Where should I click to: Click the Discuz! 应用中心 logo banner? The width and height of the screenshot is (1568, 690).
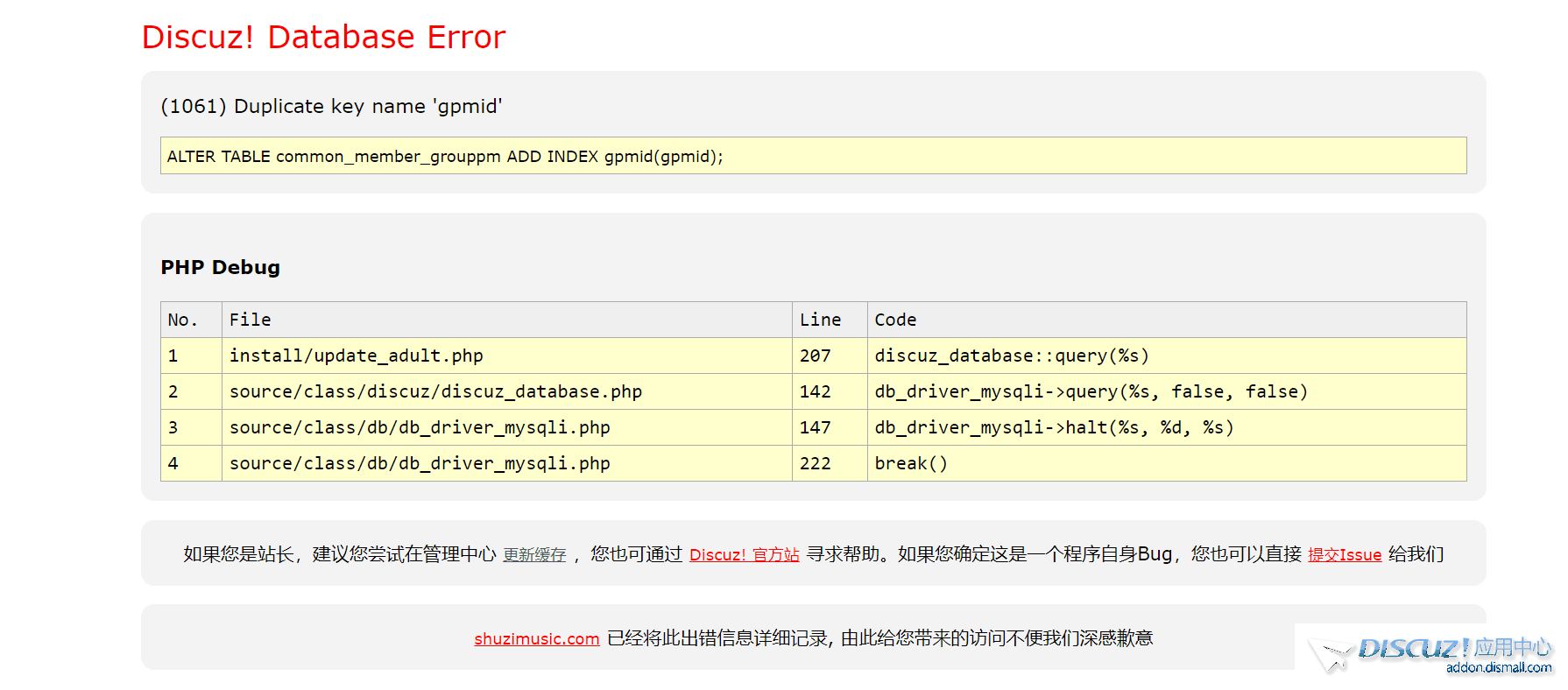pyautogui.click(x=1430, y=656)
